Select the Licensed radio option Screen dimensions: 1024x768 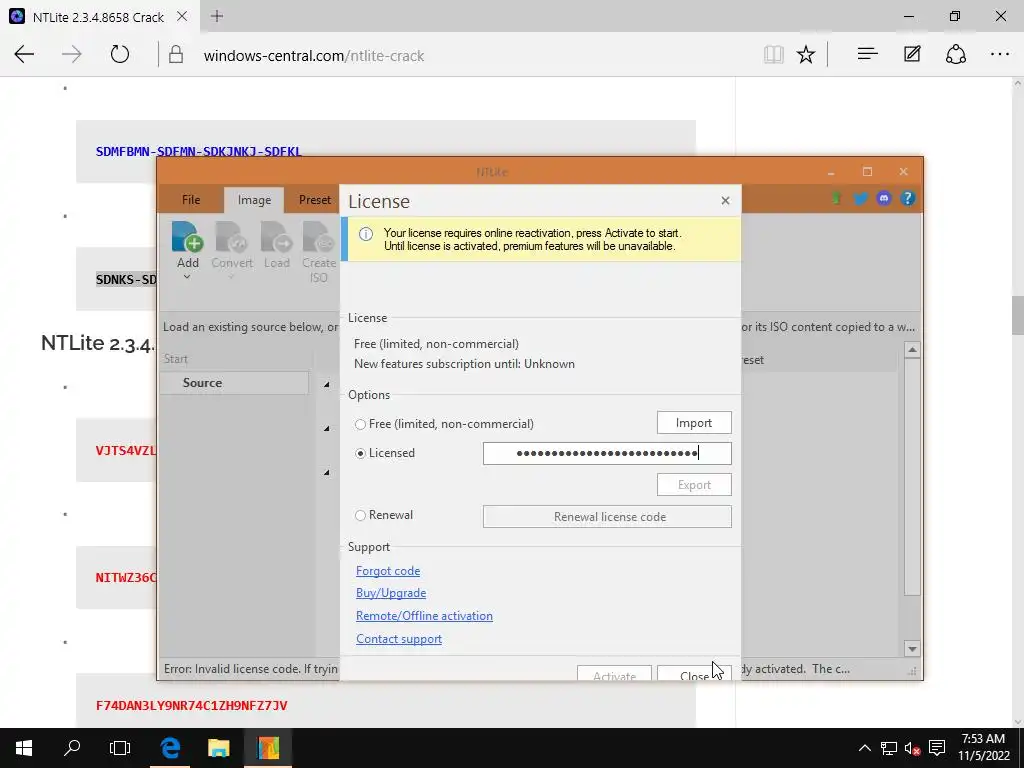[360, 453]
